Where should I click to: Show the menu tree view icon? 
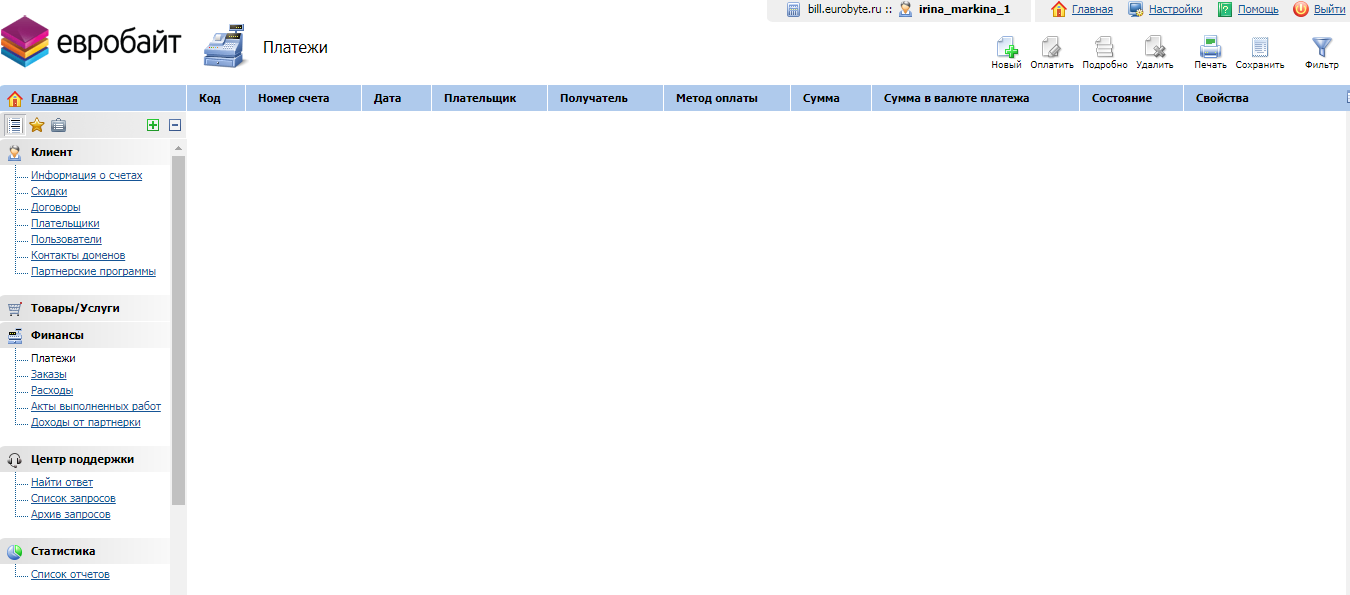(15, 125)
